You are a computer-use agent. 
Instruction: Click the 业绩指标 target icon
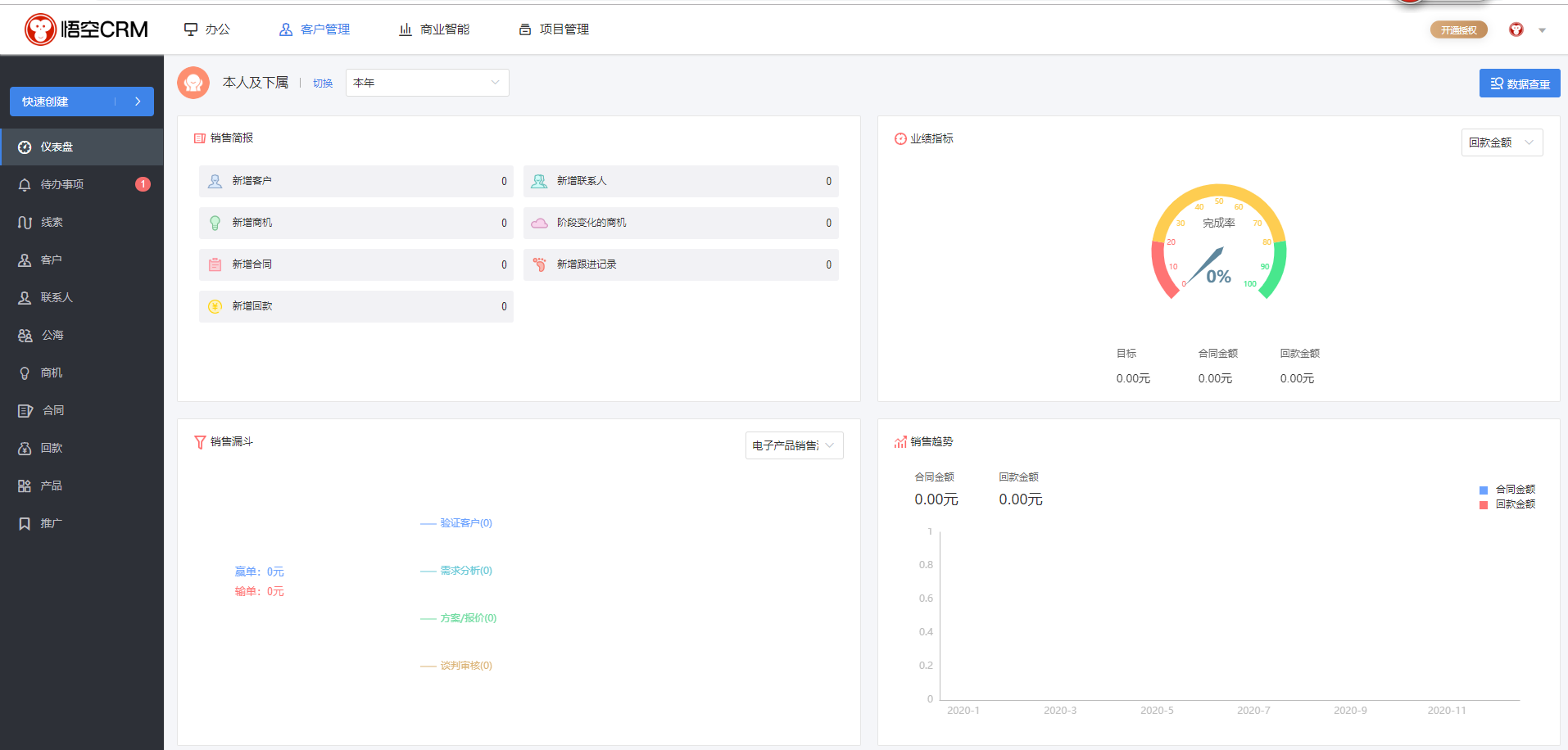pos(900,139)
